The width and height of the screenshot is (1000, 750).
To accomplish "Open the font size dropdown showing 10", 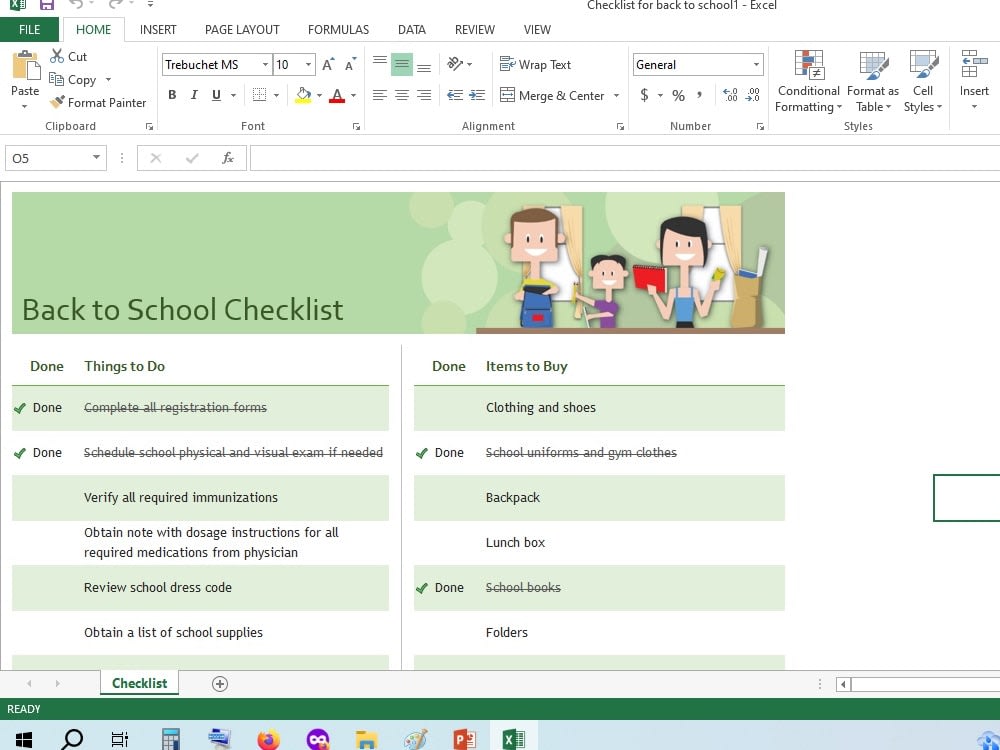I will point(308,64).
